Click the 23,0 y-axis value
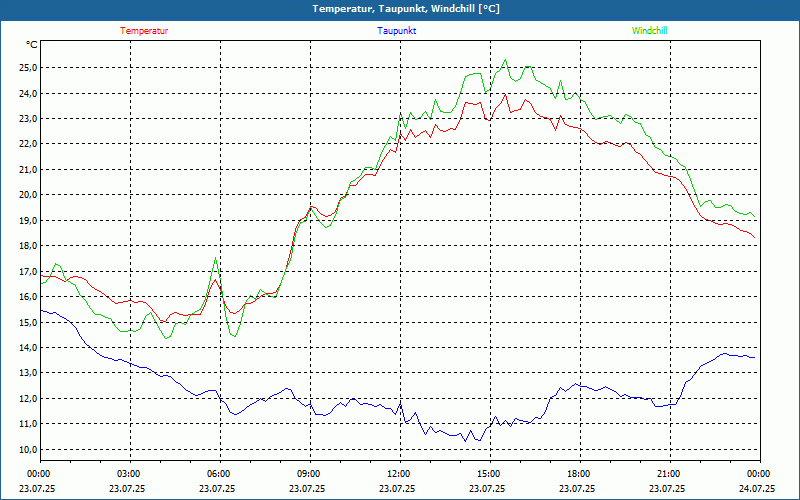 (29, 119)
